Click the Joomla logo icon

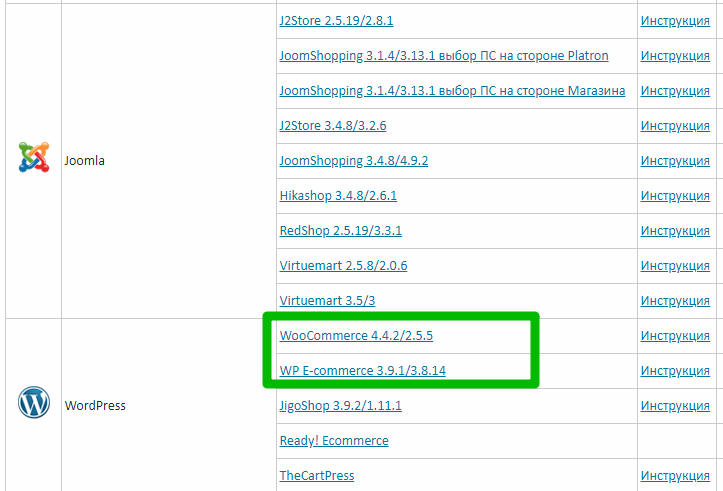[34, 157]
